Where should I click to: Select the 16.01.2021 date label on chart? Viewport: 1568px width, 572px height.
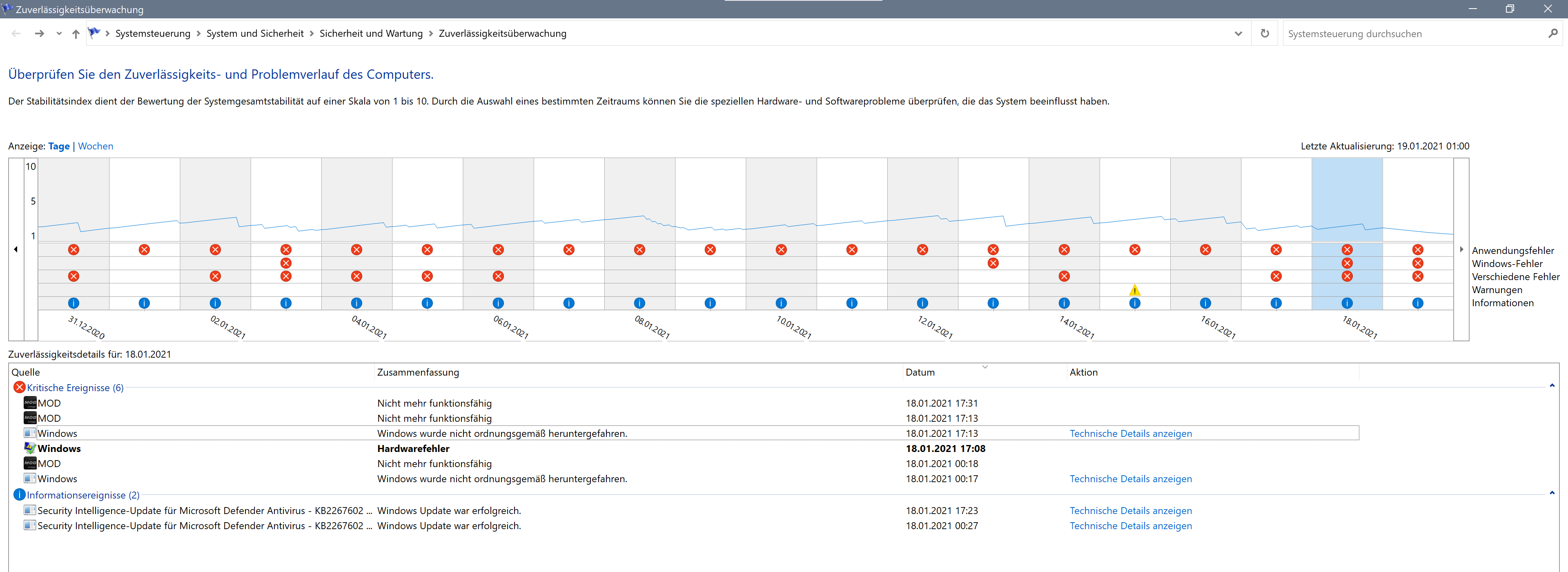[1217, 327]
